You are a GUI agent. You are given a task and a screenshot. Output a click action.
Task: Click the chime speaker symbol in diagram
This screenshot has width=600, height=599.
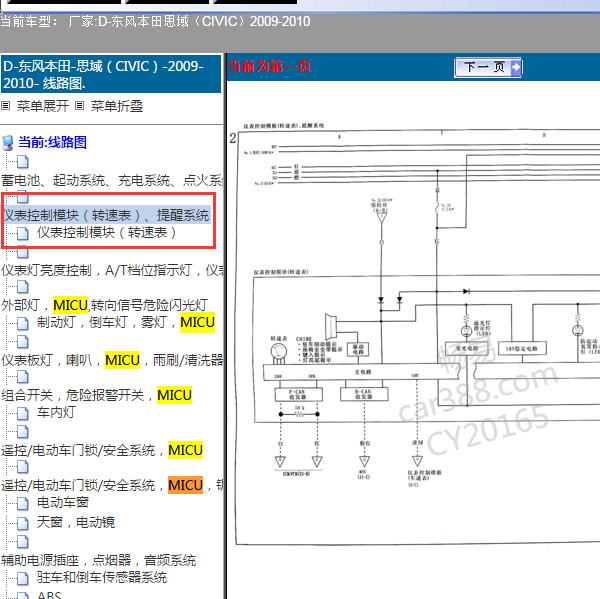331,326
